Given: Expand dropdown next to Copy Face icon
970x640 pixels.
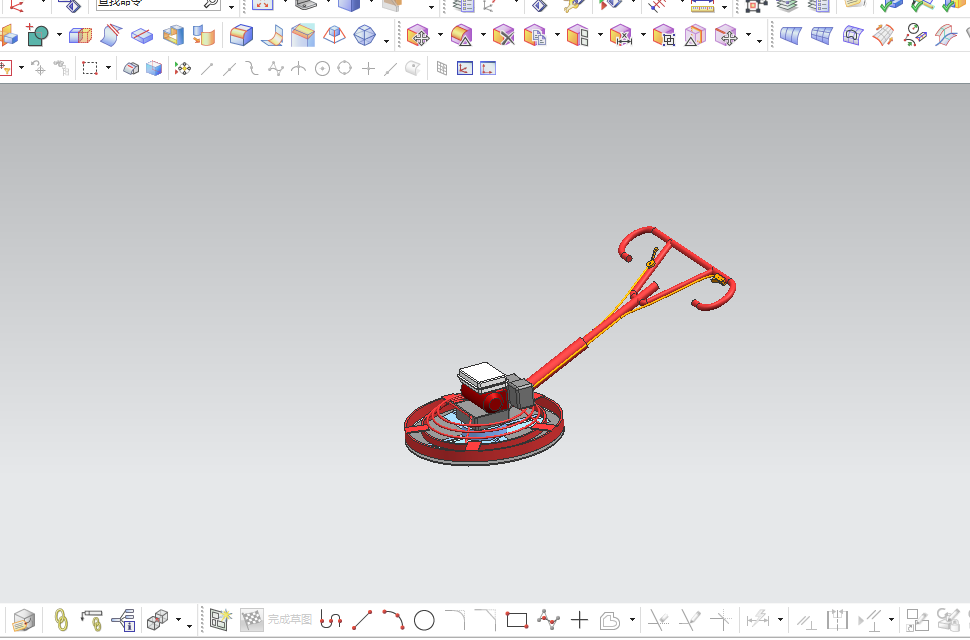Looking at the screenshot, I should click(x=557, y=35).
